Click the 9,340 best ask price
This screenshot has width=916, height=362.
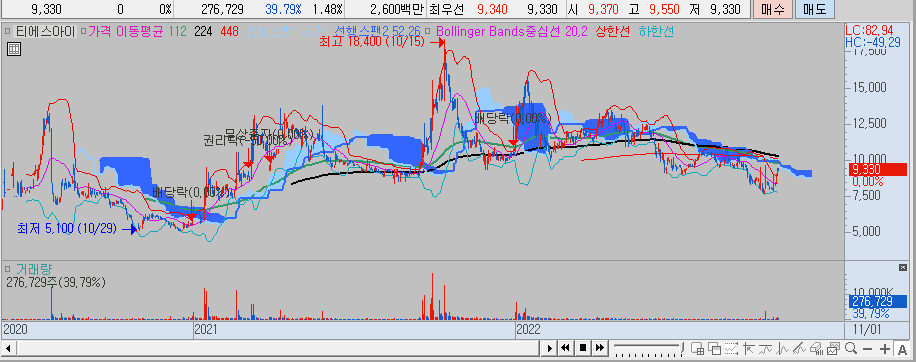492,9
